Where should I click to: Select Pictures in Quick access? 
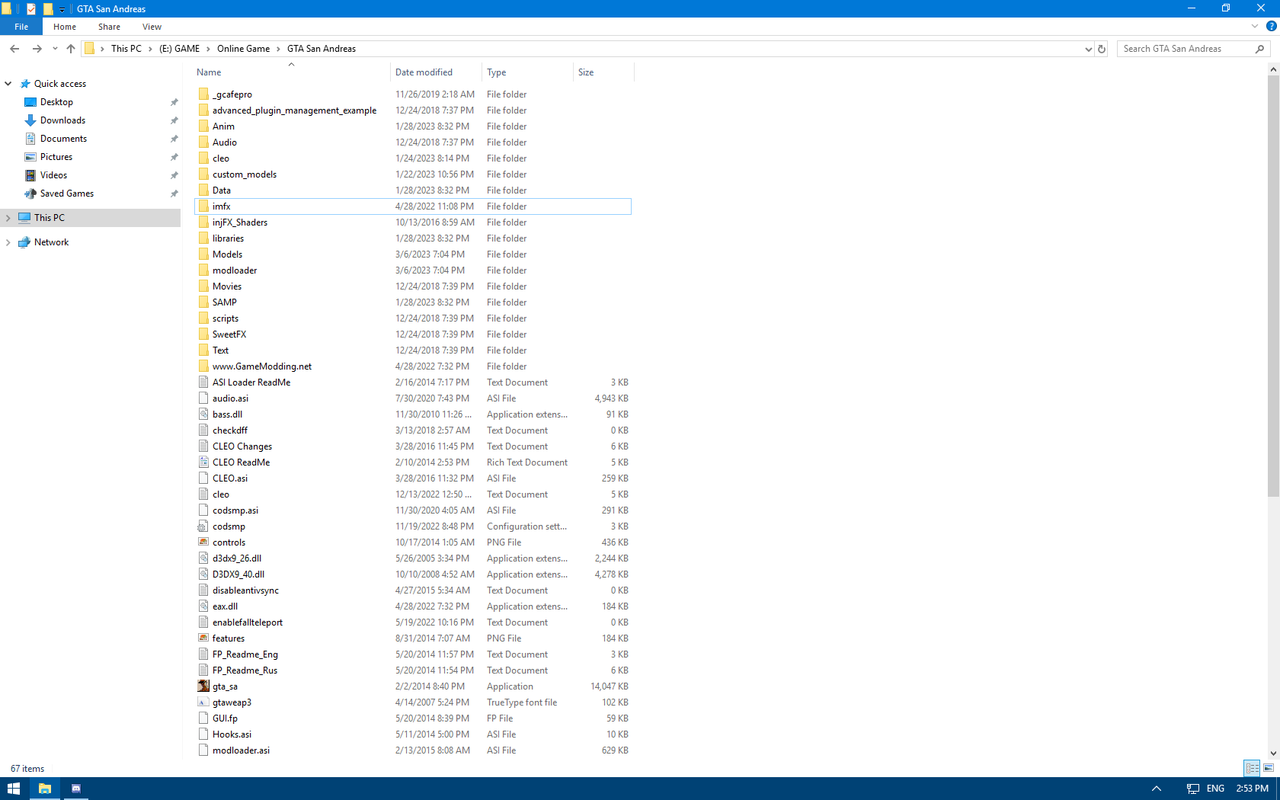[x=56, y=157]
